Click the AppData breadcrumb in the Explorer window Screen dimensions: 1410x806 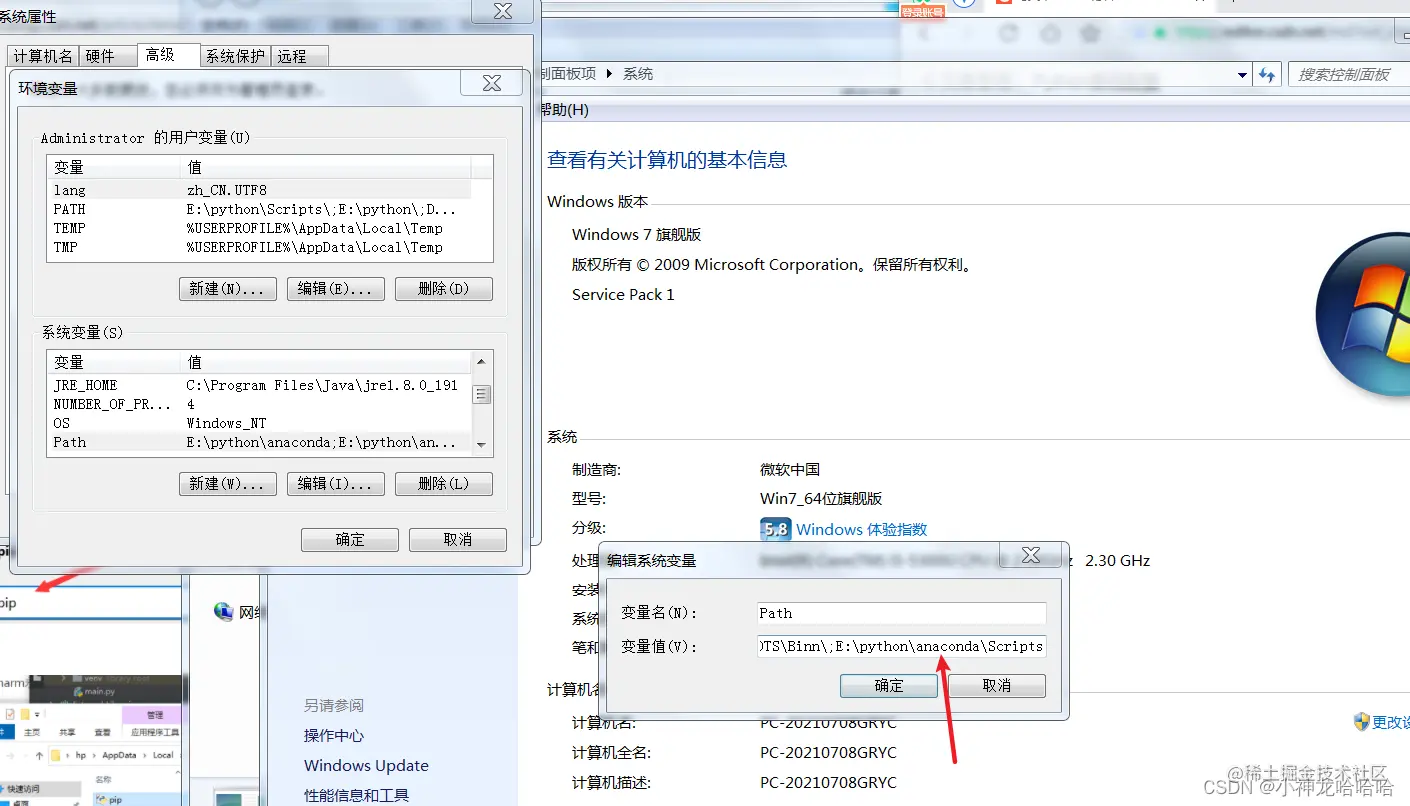pos(119,756)
